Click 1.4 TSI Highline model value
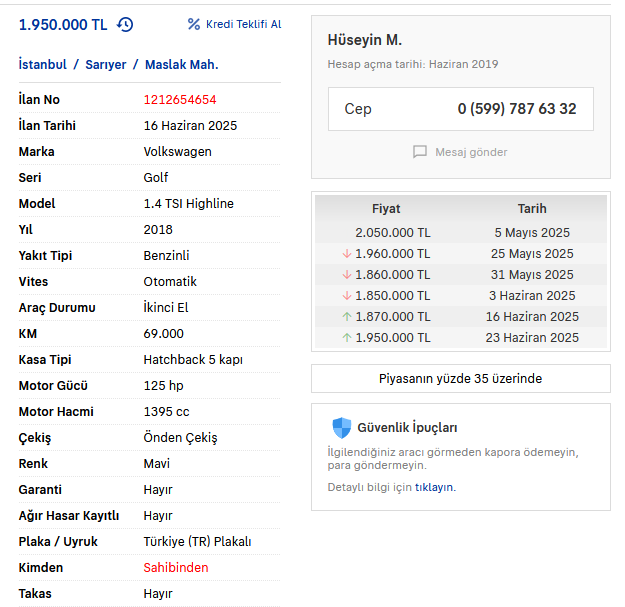625x607 pixels. tap(189, 204)
